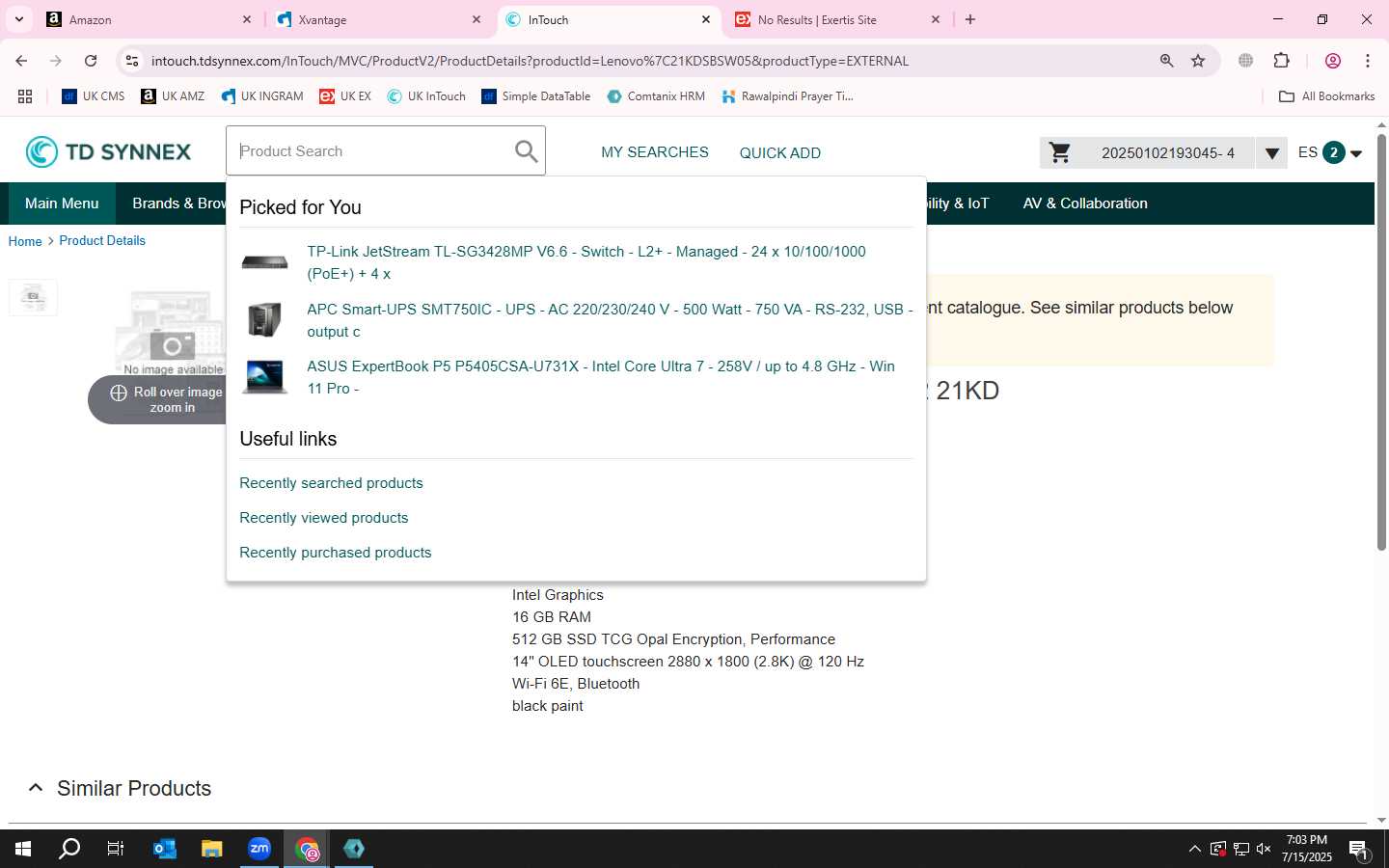Click the ASUS laptop thumbnail image
This screenshot has height=868, width=1389.
click(x=264, y=376)
